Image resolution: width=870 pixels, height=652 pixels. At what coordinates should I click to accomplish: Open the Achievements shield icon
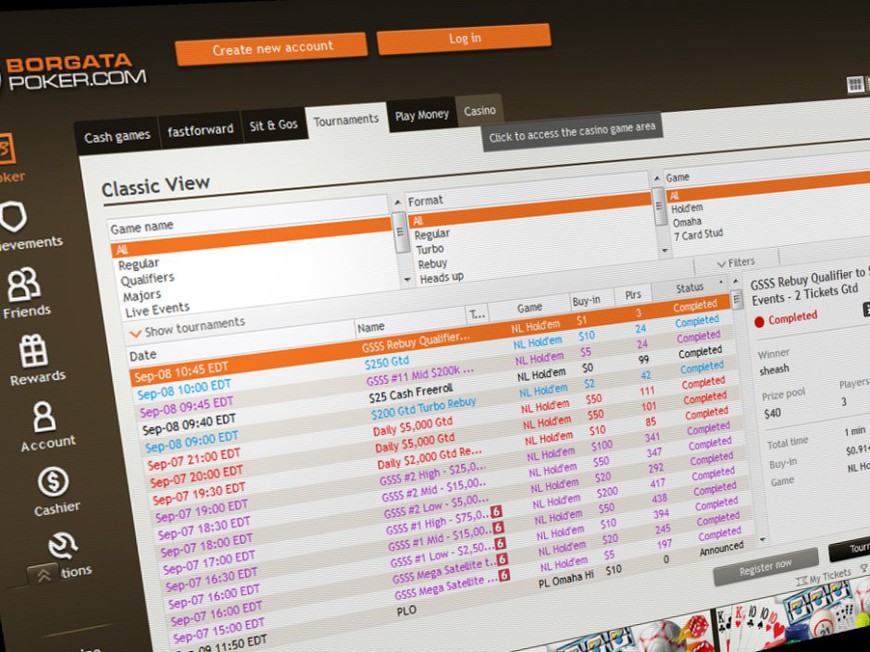[13, 216]
